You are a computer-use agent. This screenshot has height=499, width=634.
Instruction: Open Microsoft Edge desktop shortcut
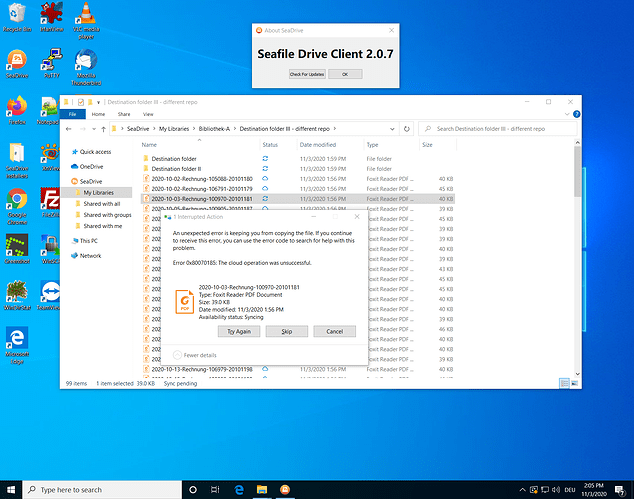point(17,345)
